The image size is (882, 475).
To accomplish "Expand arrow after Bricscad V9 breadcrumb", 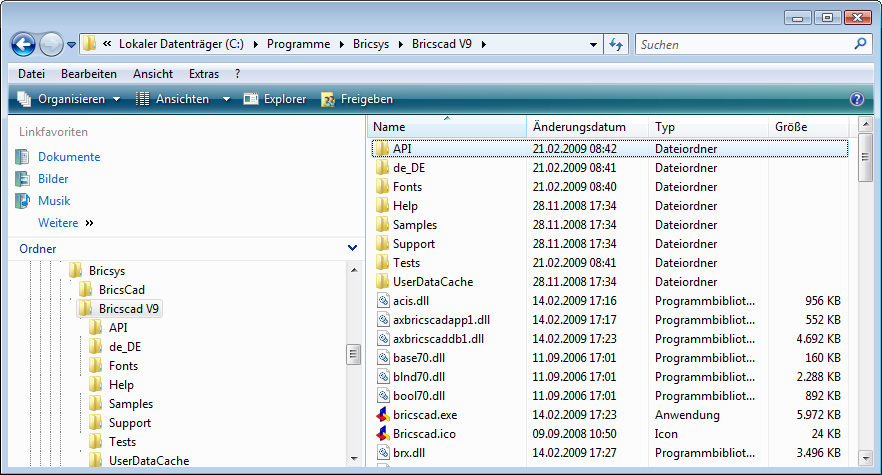I will point(484,44).
